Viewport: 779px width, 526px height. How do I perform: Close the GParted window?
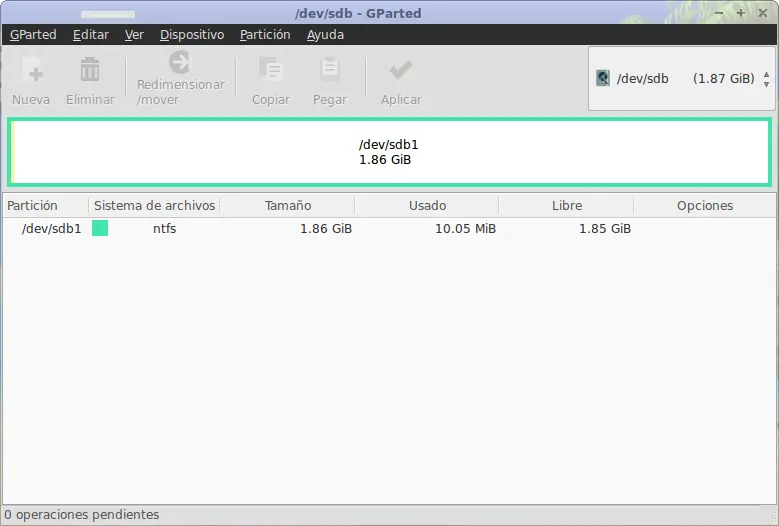click(x=763, y=13)
